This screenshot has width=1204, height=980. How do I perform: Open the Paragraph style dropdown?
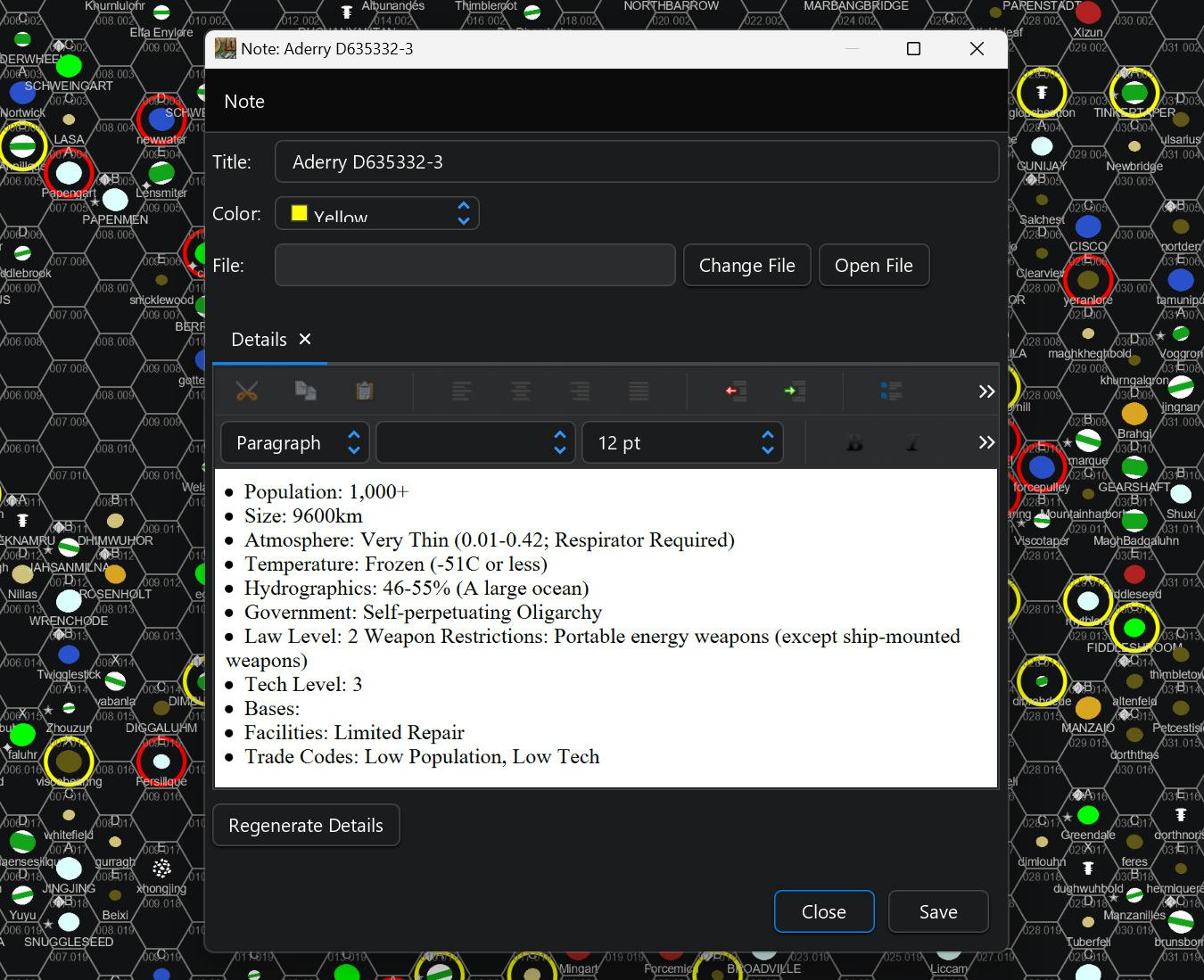click(x=294, y=443)
